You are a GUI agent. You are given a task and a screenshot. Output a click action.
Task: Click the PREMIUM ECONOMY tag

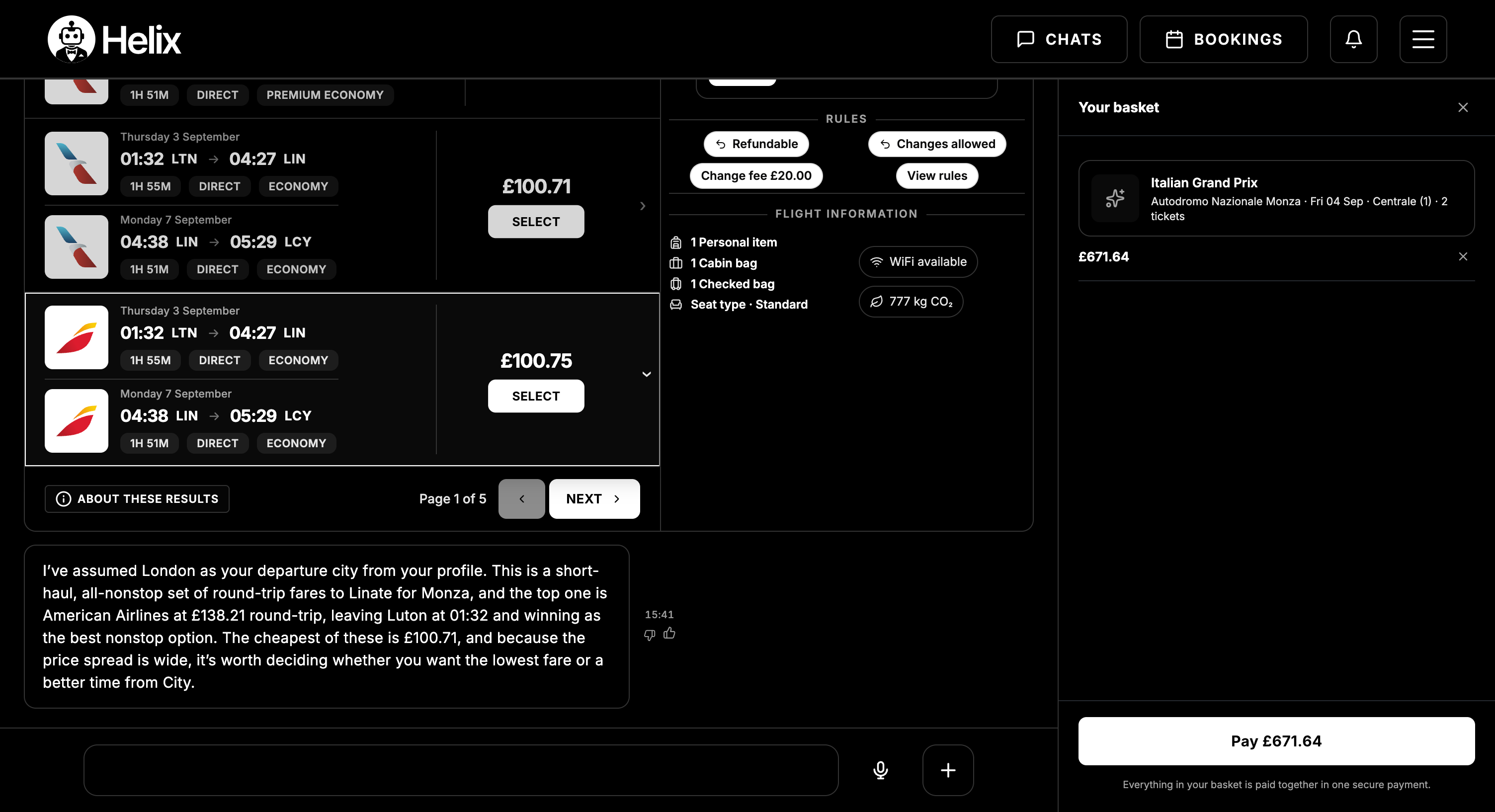pyautogui.click(x=325, y=94)
